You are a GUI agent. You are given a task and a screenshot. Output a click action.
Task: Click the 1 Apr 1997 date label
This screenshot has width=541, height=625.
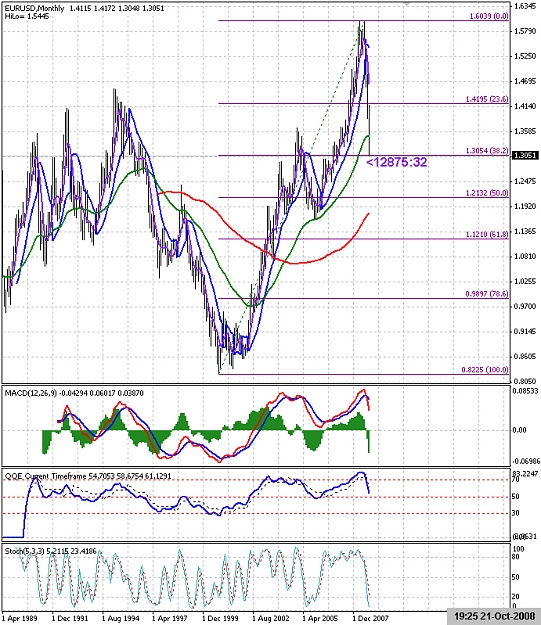(x=169, y=618)
